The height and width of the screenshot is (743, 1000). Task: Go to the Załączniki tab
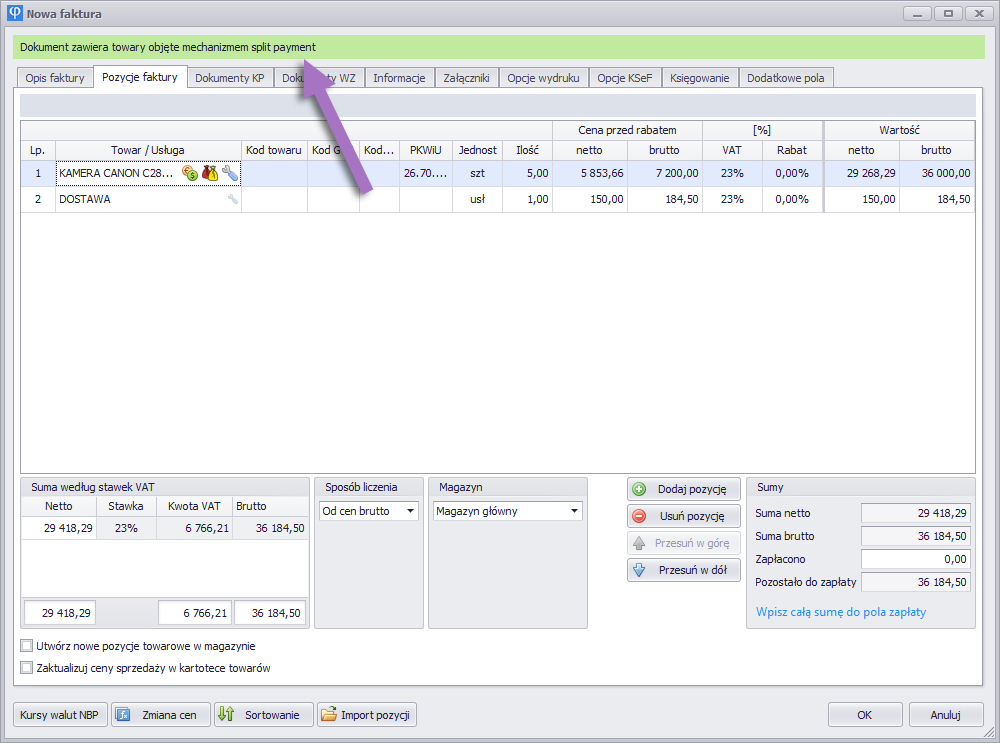(x=466, y=78)
